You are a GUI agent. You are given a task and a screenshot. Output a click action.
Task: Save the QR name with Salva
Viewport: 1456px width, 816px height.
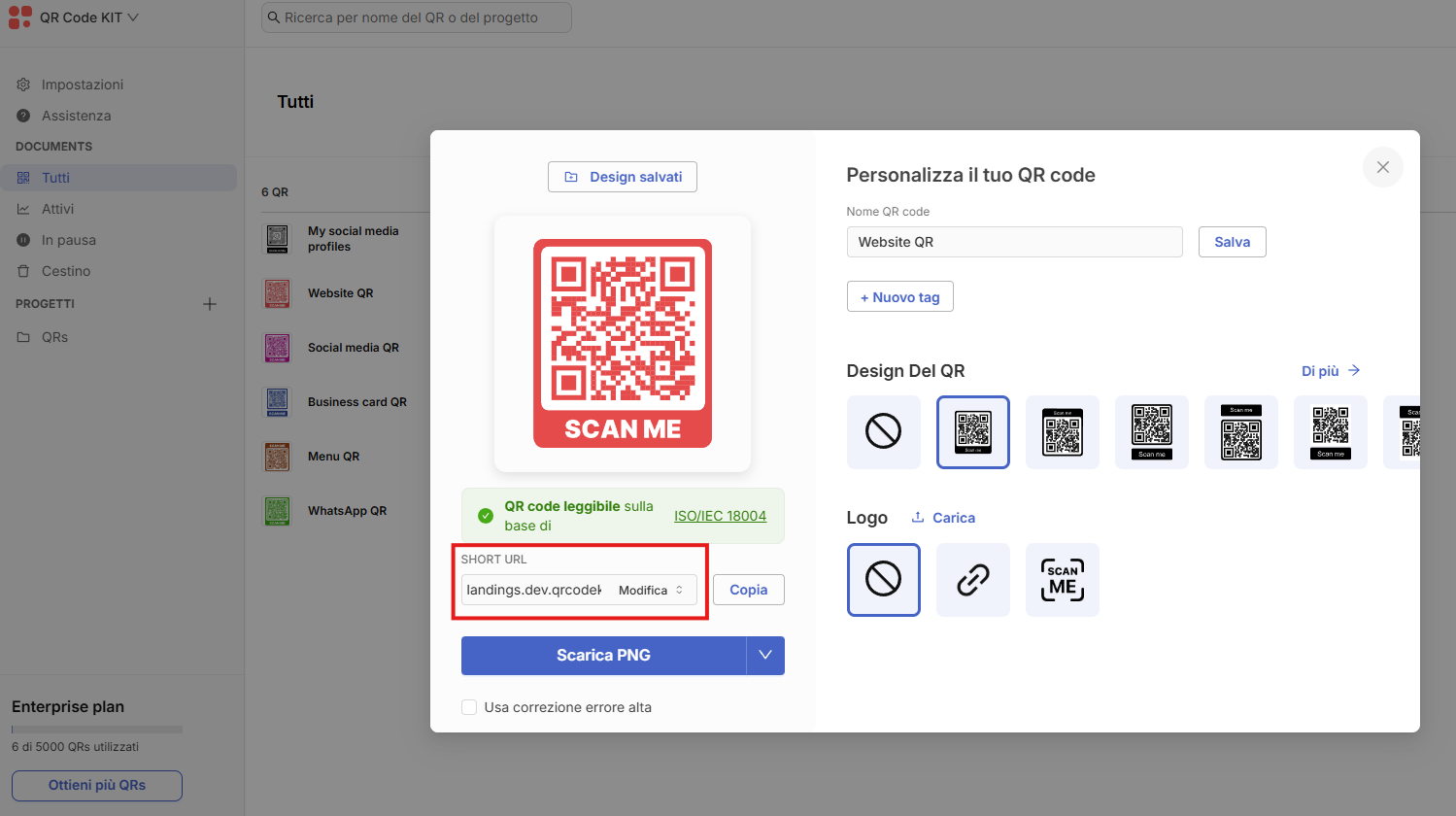(1233, 242)
